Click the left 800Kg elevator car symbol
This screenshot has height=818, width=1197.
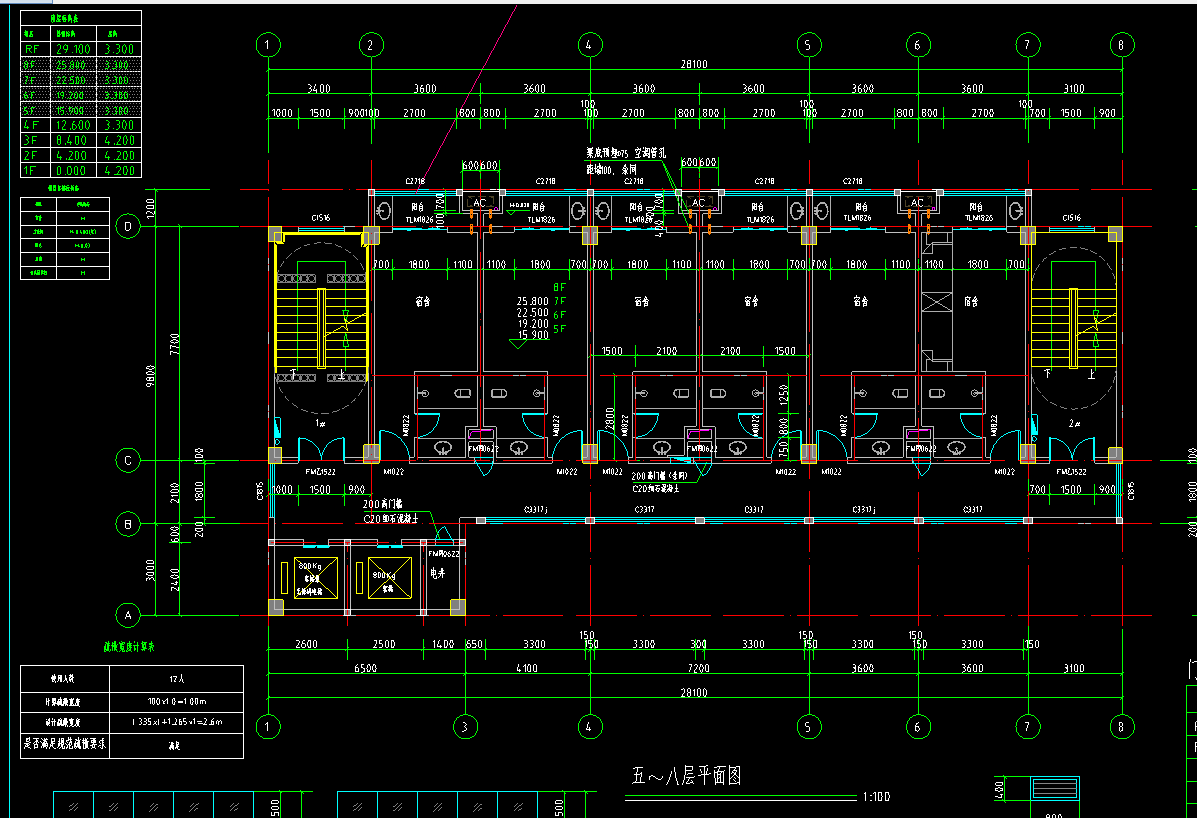click(x=316, y=578)
